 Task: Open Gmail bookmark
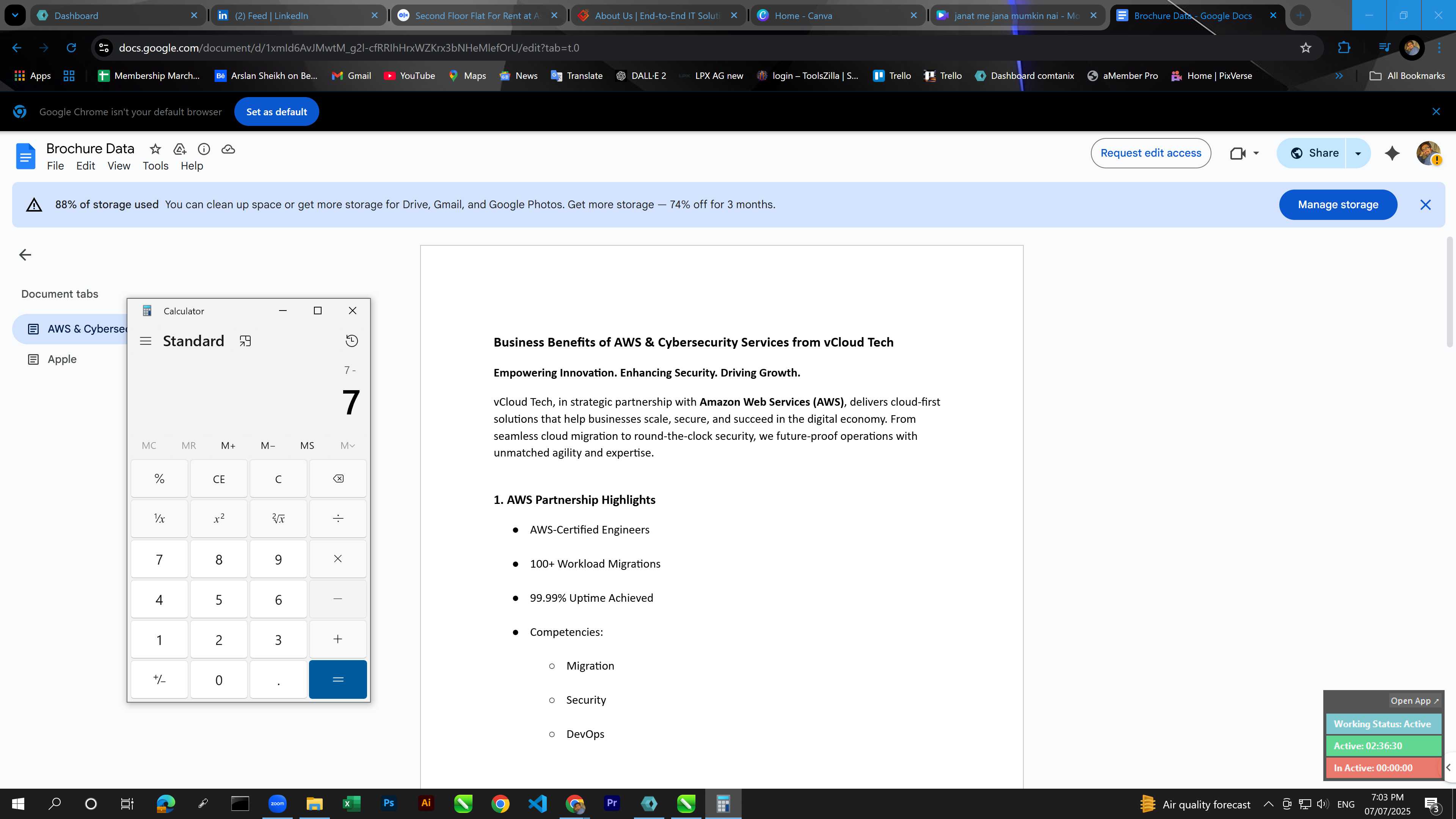pyautogui.click(x=351, y=76)
